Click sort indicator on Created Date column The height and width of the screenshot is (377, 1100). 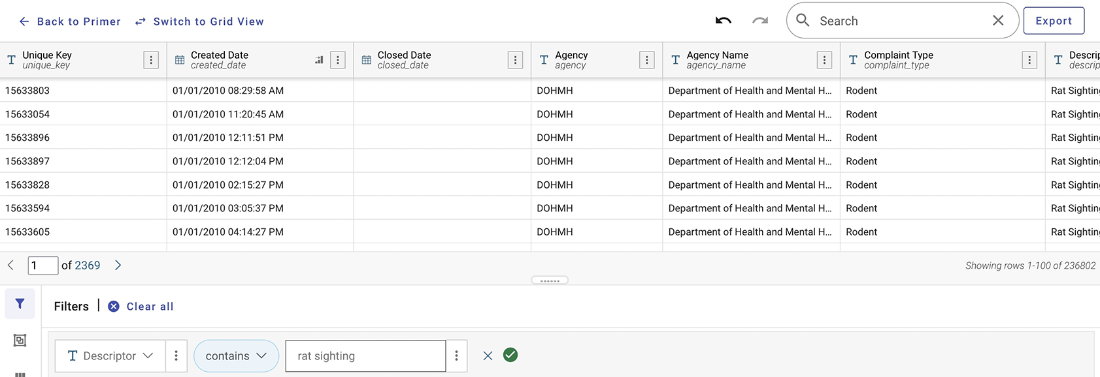(x=320, y=60)
